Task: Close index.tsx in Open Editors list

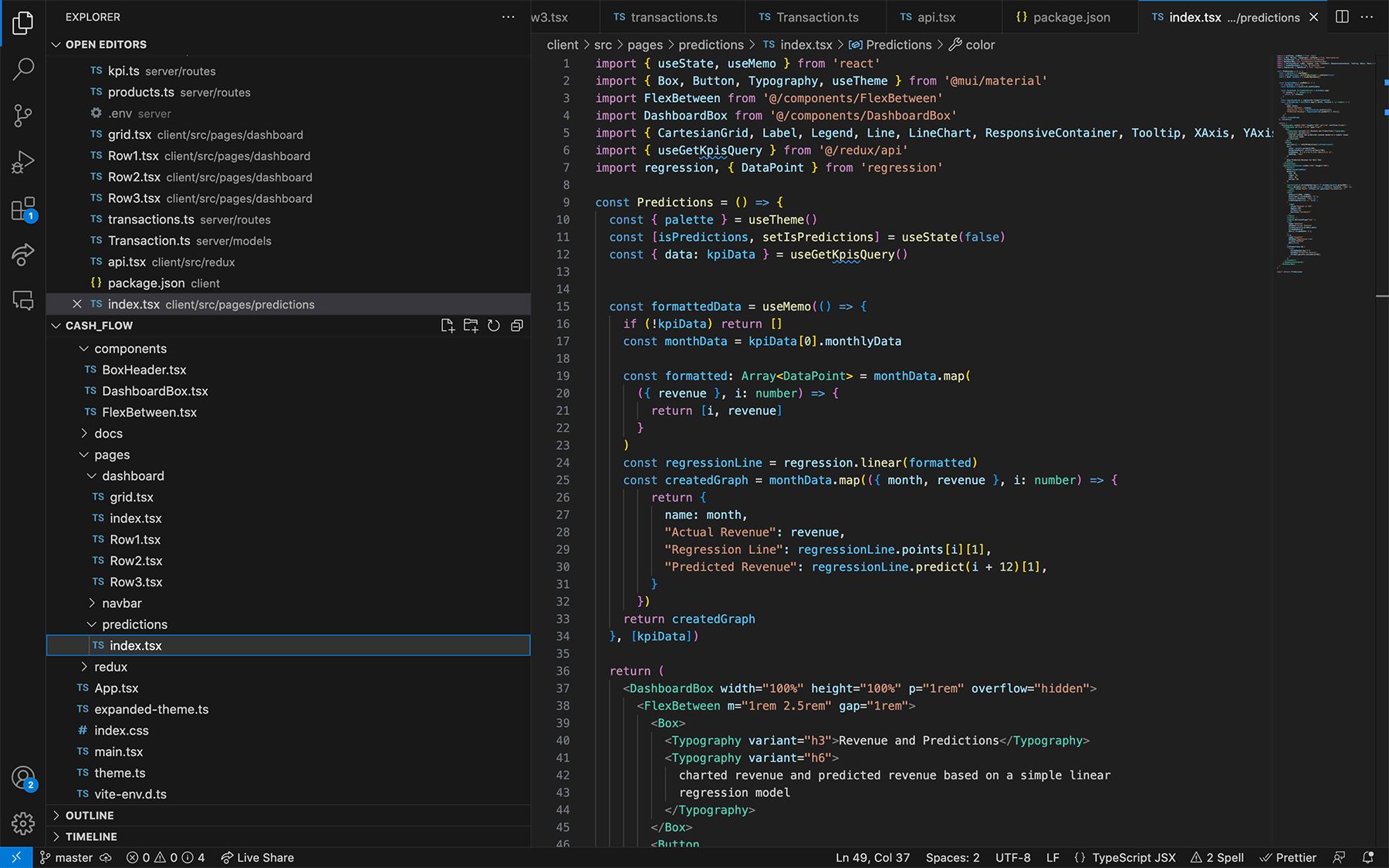Action: click(77, 304)
